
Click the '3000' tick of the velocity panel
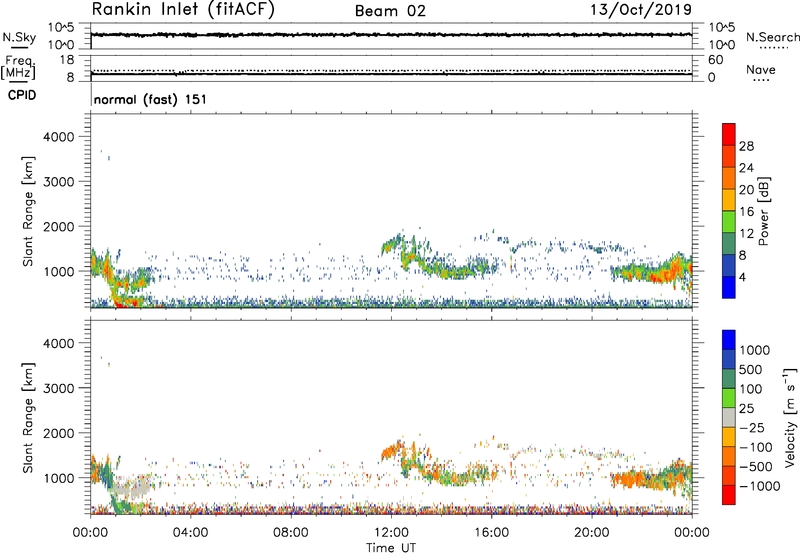point(59,388)
